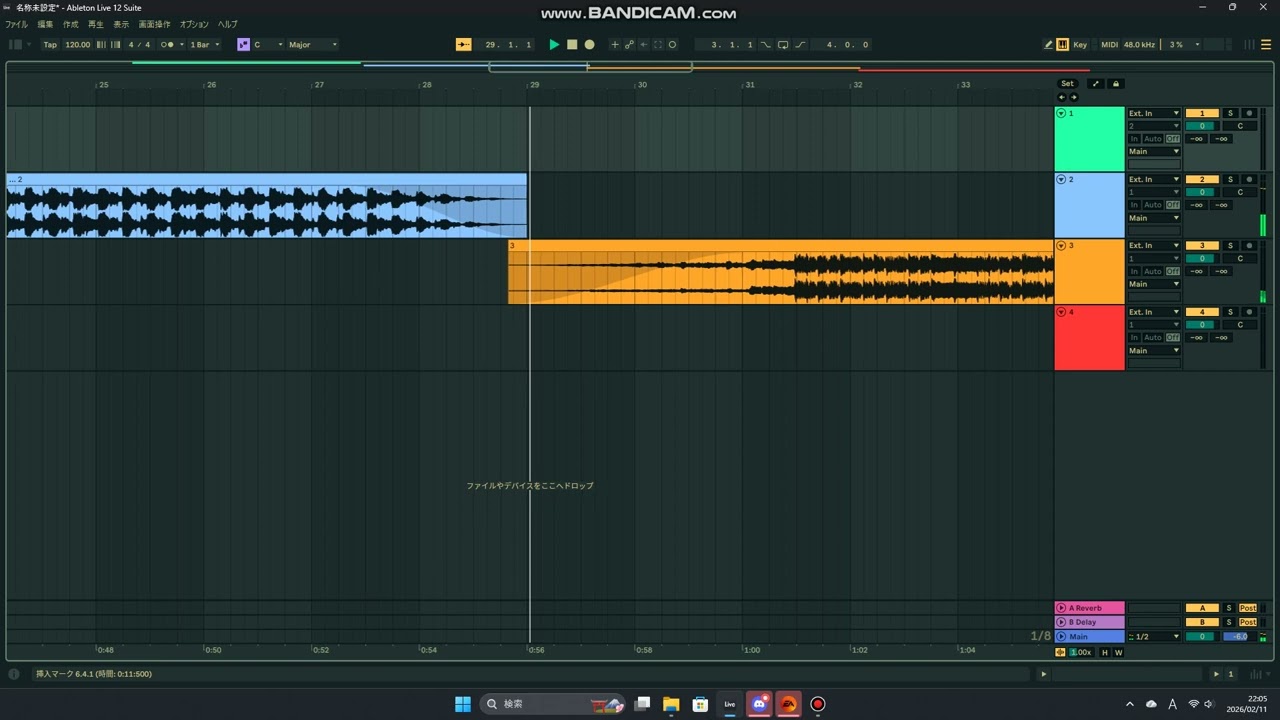Collapse track 4 with its fold triangle

[x=1061, y=312]
